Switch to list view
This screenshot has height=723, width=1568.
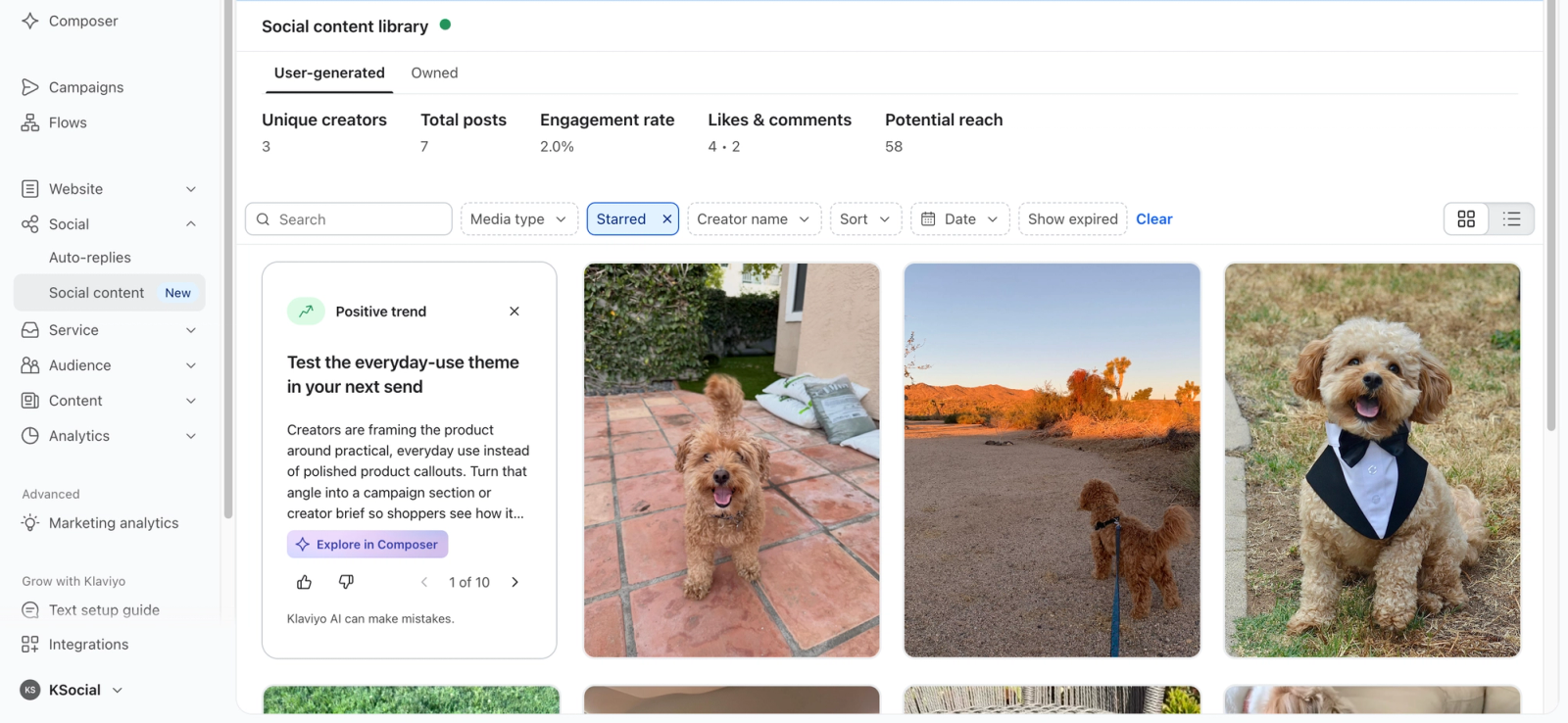[x=1512, y=219]
